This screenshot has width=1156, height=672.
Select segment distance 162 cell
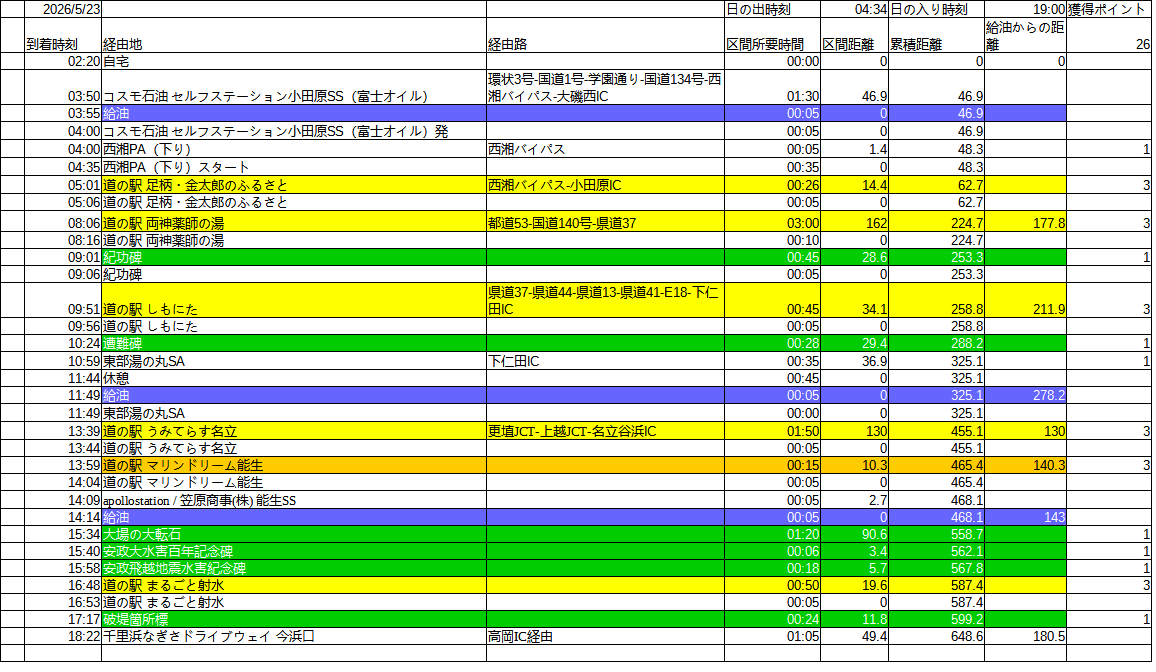854,222
